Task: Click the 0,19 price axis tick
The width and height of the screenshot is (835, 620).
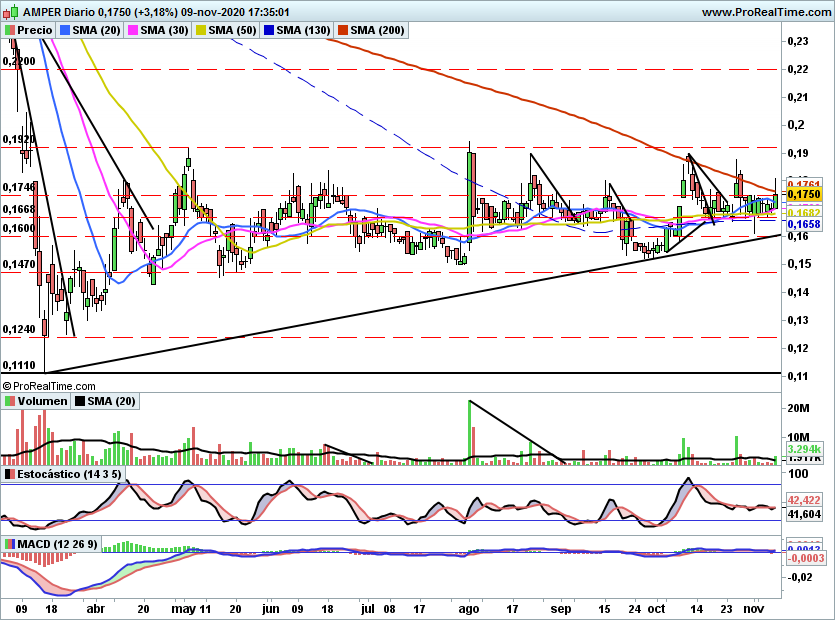Action: pos(798,153)
